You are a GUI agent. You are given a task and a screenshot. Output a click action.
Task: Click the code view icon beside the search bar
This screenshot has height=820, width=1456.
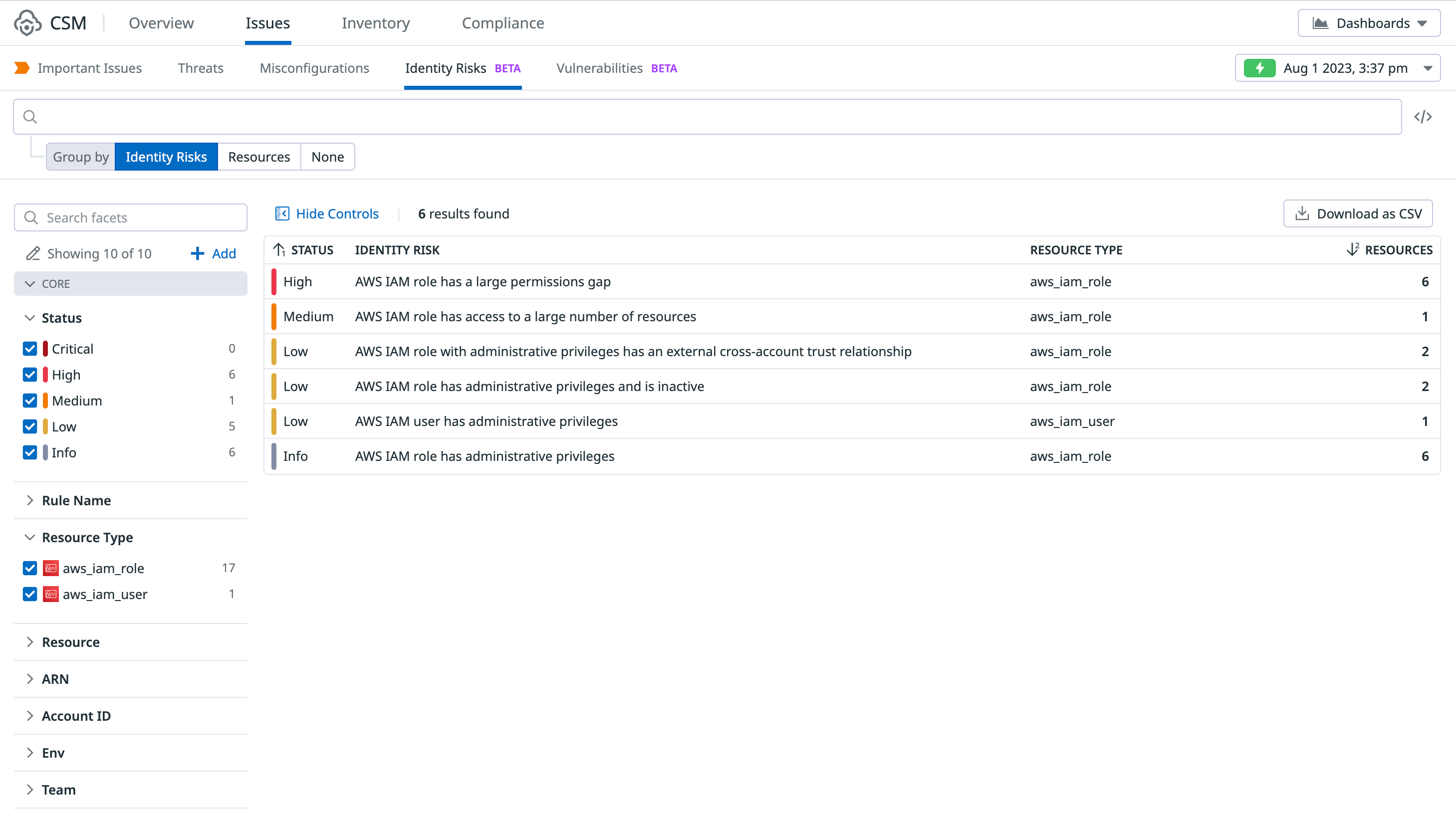coord(1422,117)
